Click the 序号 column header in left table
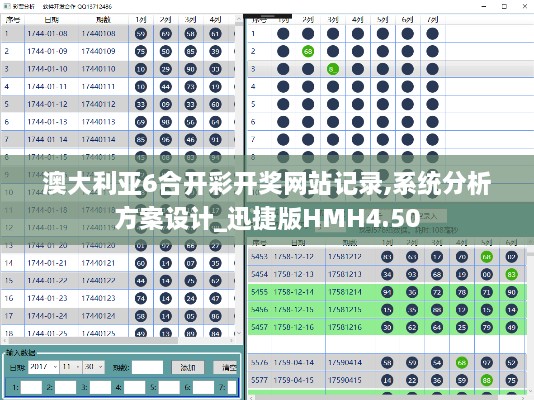Image resolution: width=534 pixels, height=400 pixels. tap(13, 20)
